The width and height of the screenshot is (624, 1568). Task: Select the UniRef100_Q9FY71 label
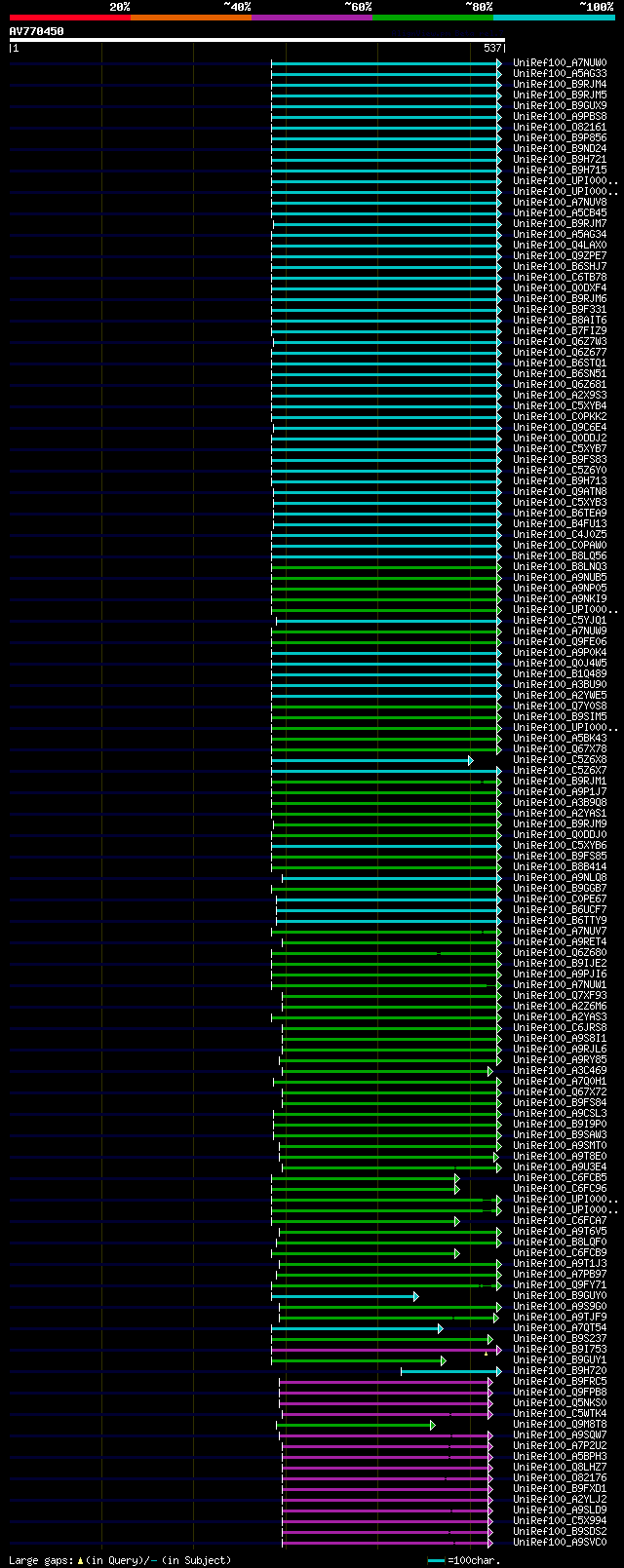click(x=560, y=1285)
